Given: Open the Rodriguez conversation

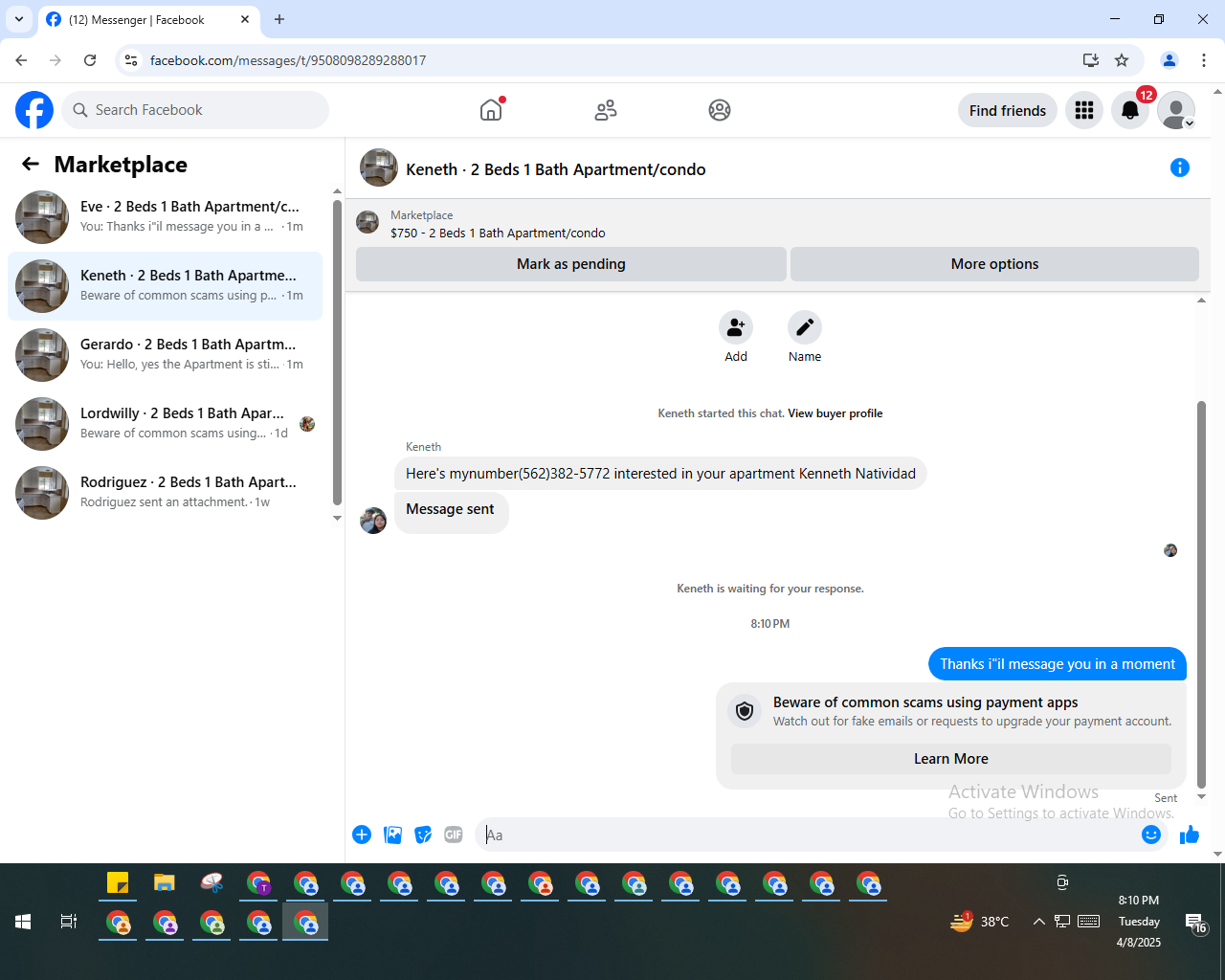Looking at the screenshot, I should (x=165, y=493).
